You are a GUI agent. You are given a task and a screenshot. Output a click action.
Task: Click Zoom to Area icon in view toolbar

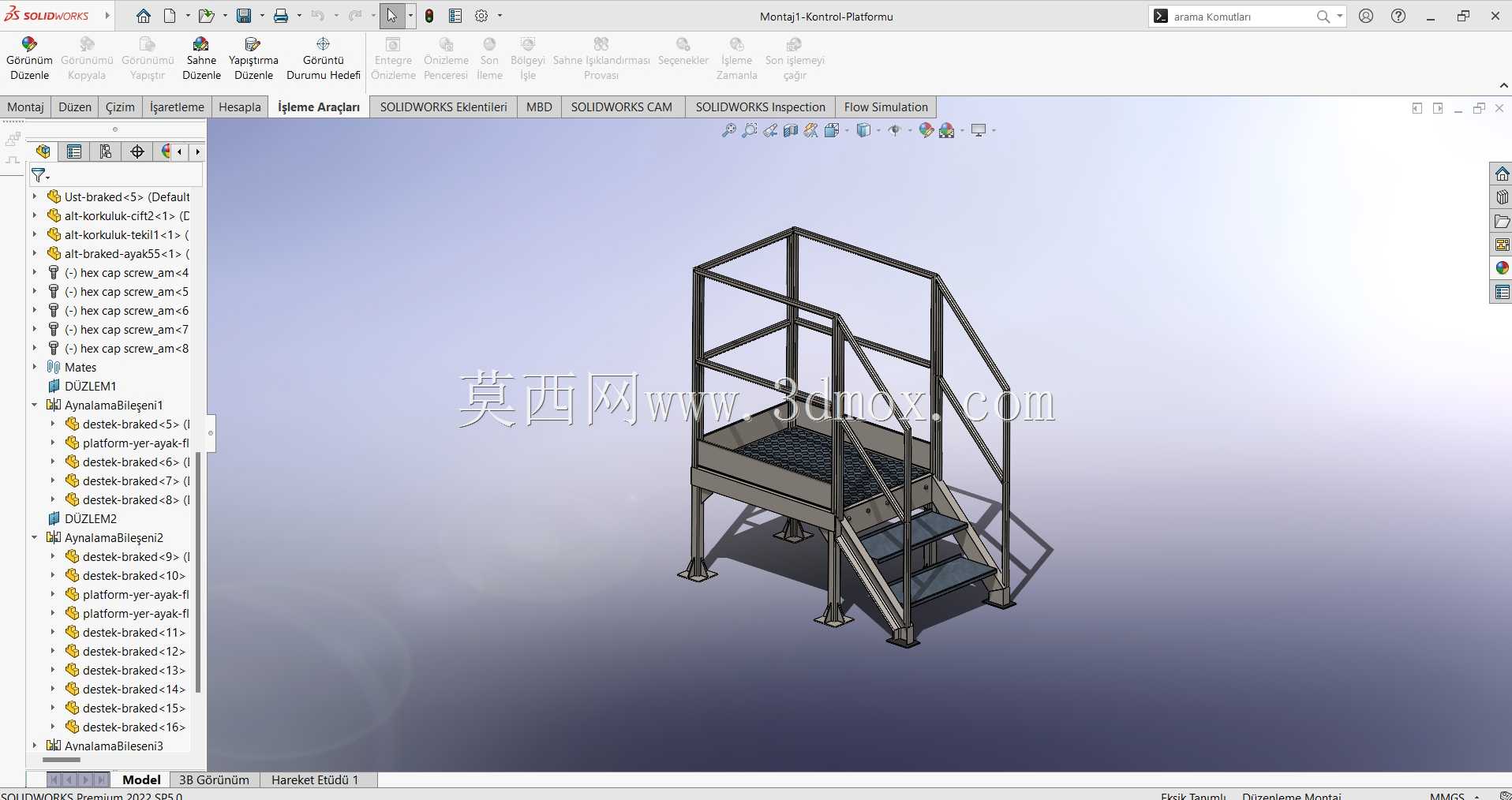click(x=750, y=130)
